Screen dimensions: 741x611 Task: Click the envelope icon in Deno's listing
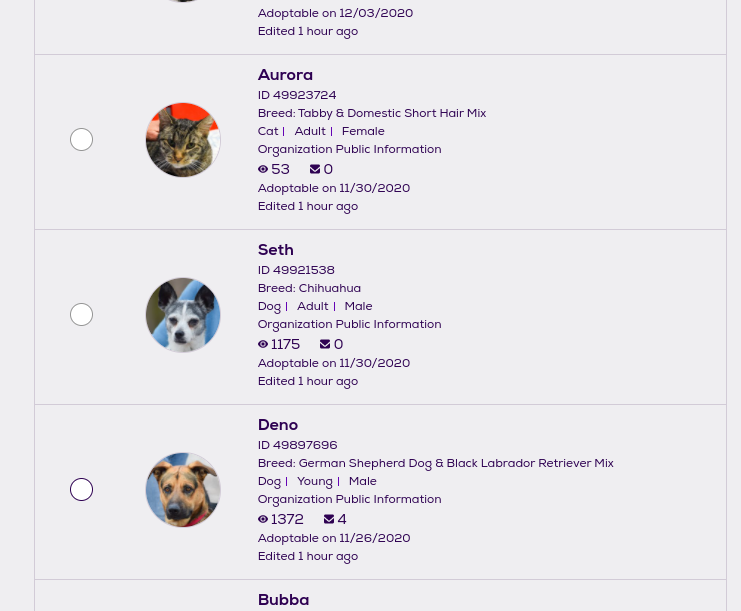click(329, 520)
